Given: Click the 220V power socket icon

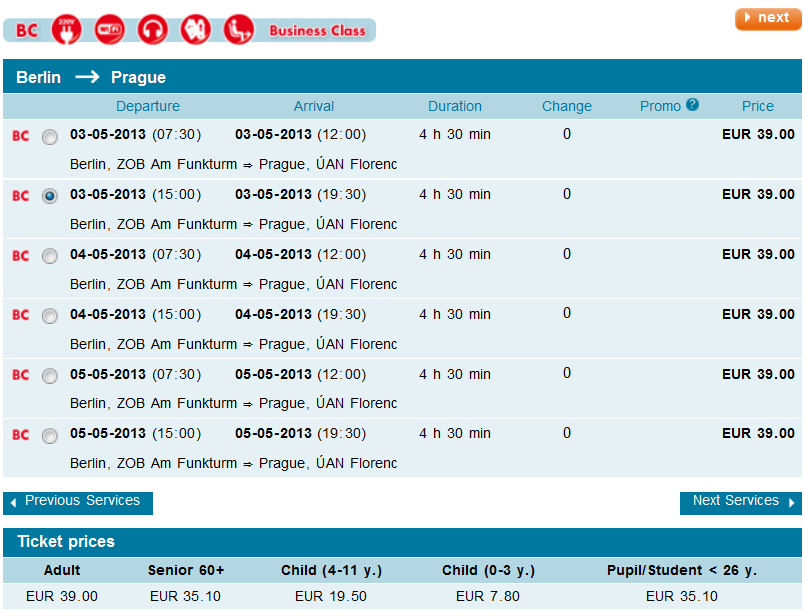Looking at the screenshot, I should coord(67,29).
